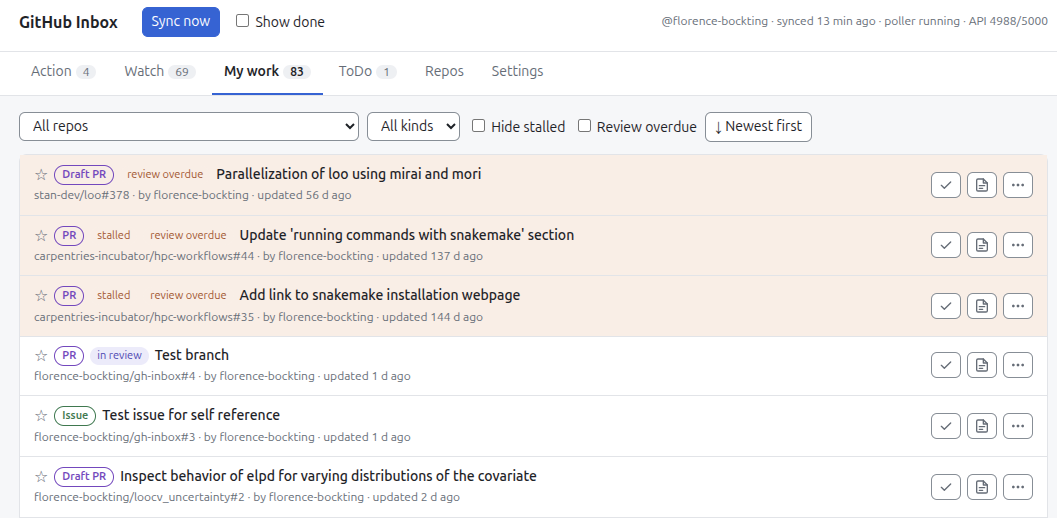
Task: Open 'Test issue for self reference'
Action: (191, 415)
